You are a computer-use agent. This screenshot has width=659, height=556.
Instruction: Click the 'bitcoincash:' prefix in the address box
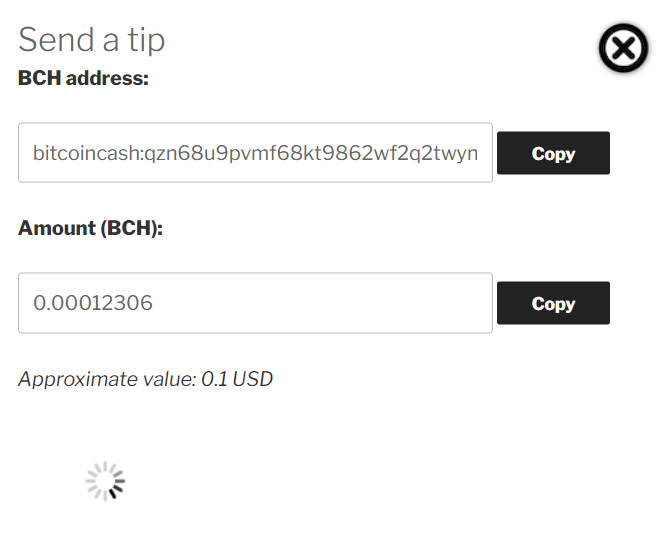[88, 153]
